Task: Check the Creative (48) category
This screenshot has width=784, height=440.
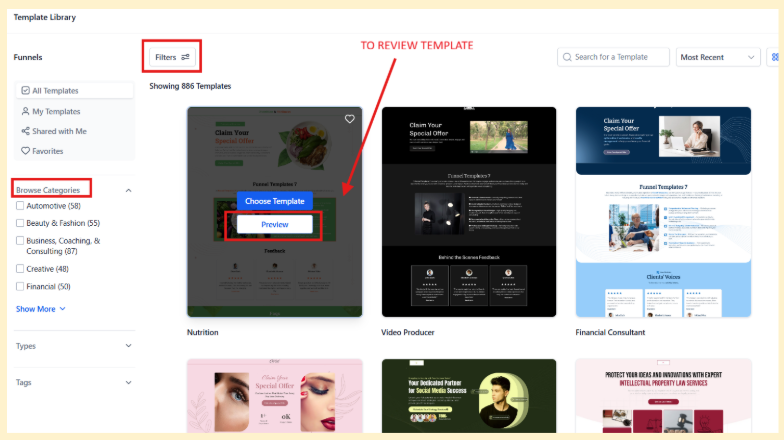Action: (20, 268)
